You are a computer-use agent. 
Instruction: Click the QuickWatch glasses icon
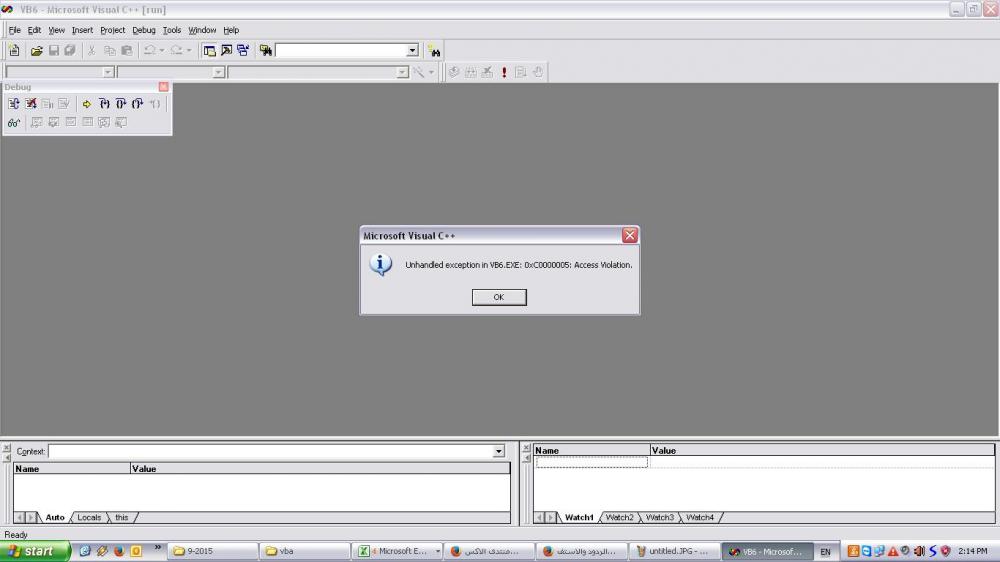pos(14,122)
